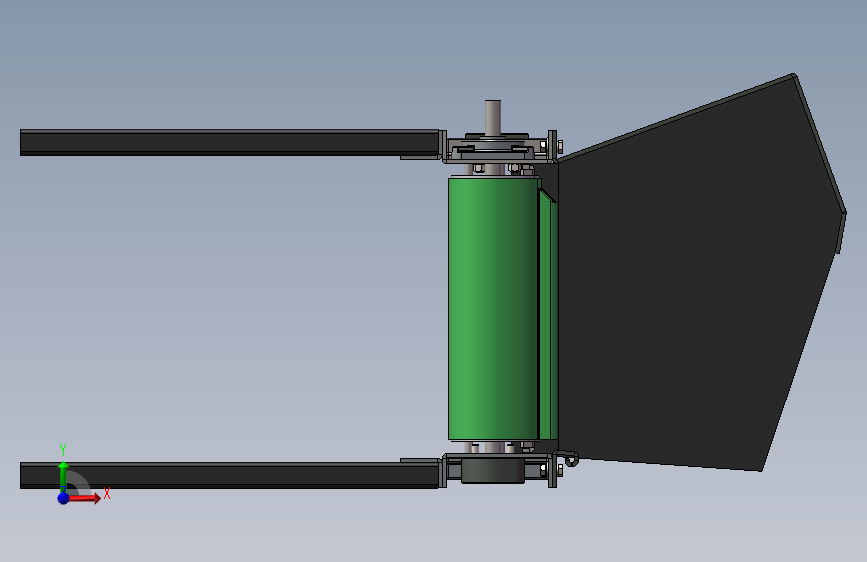
Task: Select the lower black frame rail
Action: pos(229,475)
